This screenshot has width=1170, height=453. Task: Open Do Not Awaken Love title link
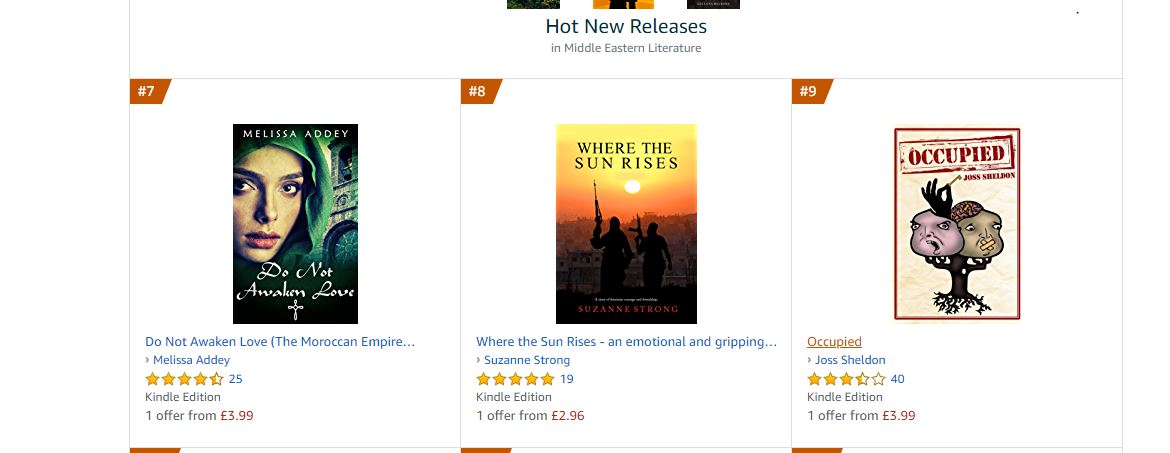point(280,342)
